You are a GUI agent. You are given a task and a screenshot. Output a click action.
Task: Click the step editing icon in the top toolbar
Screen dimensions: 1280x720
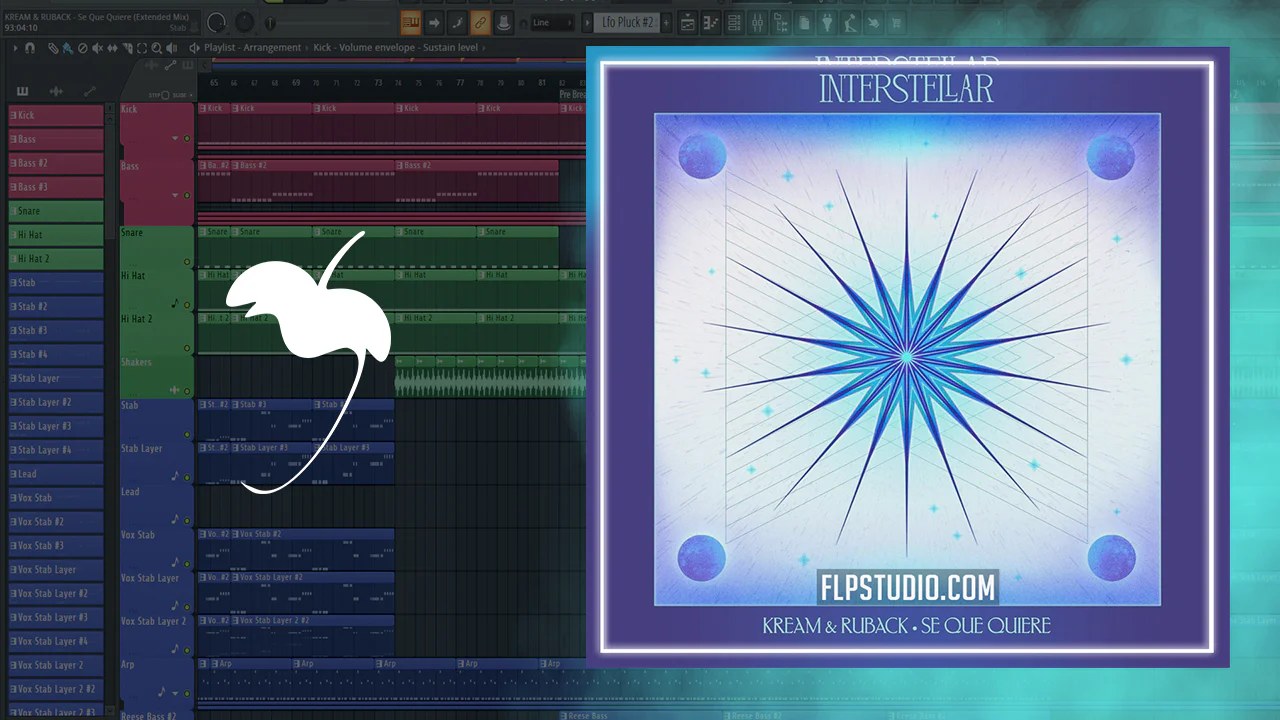point(457,22)
